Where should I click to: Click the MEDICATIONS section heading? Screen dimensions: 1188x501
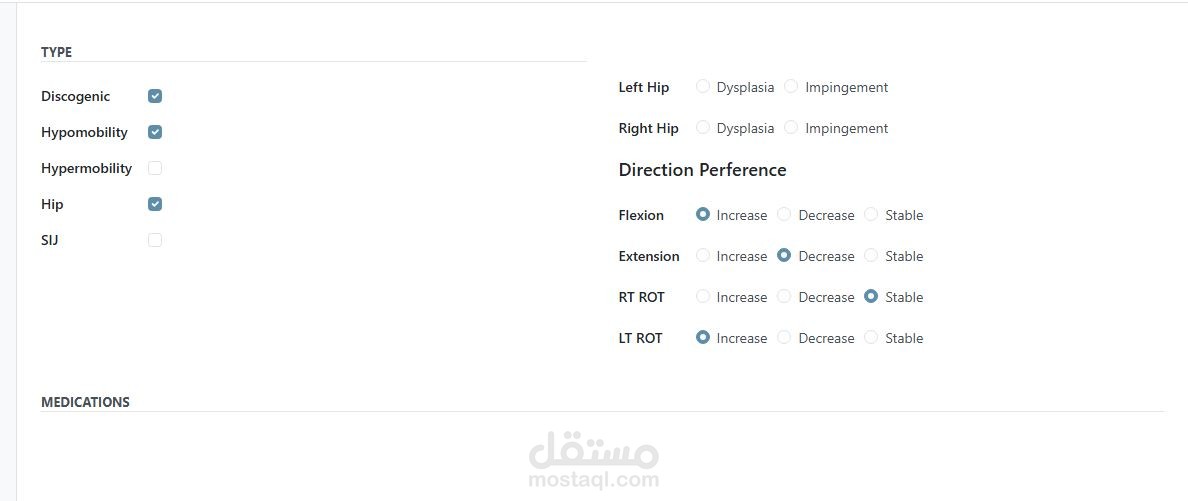(85, 402)
